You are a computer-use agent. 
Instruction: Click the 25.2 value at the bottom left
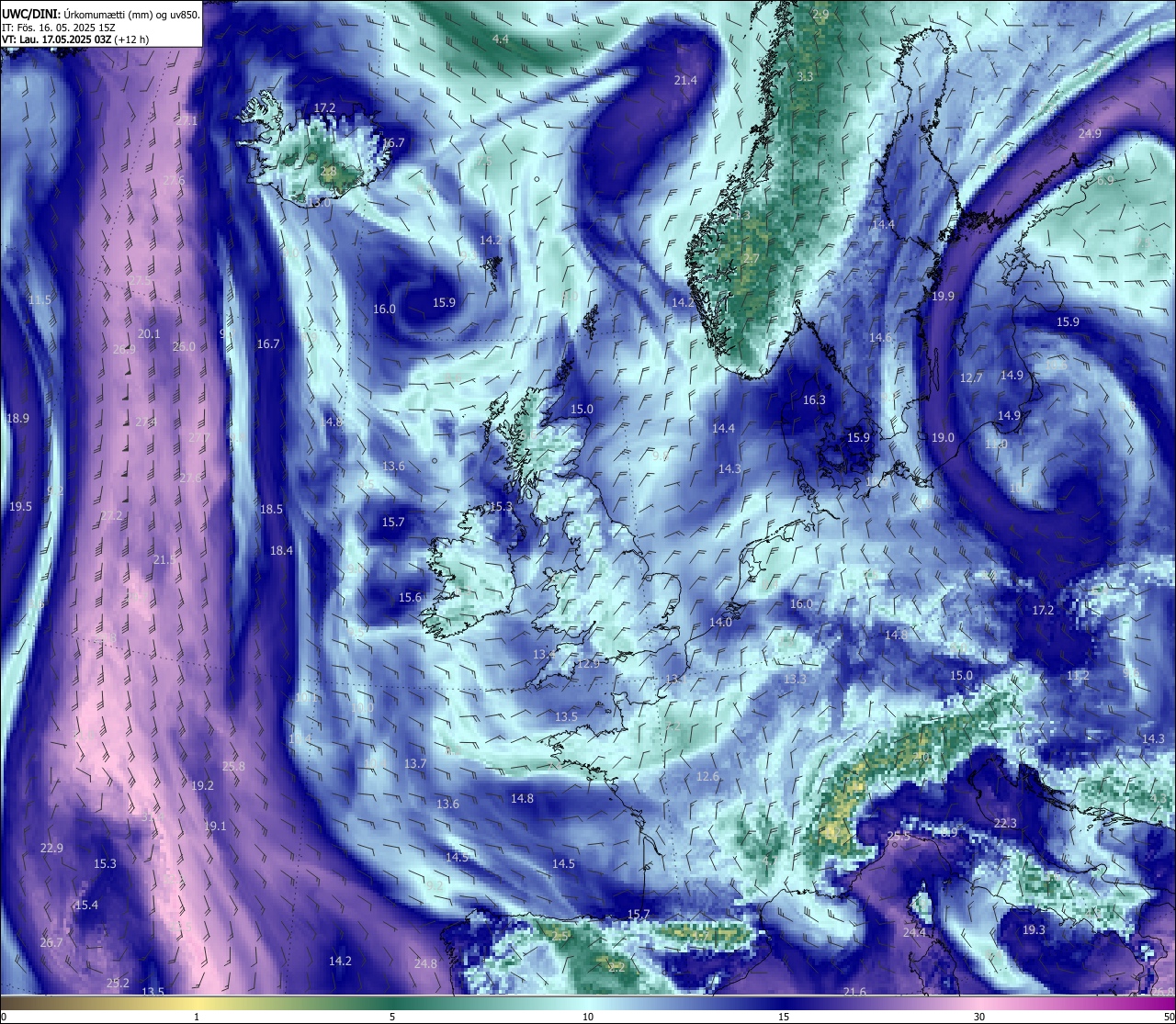(118, 983)
